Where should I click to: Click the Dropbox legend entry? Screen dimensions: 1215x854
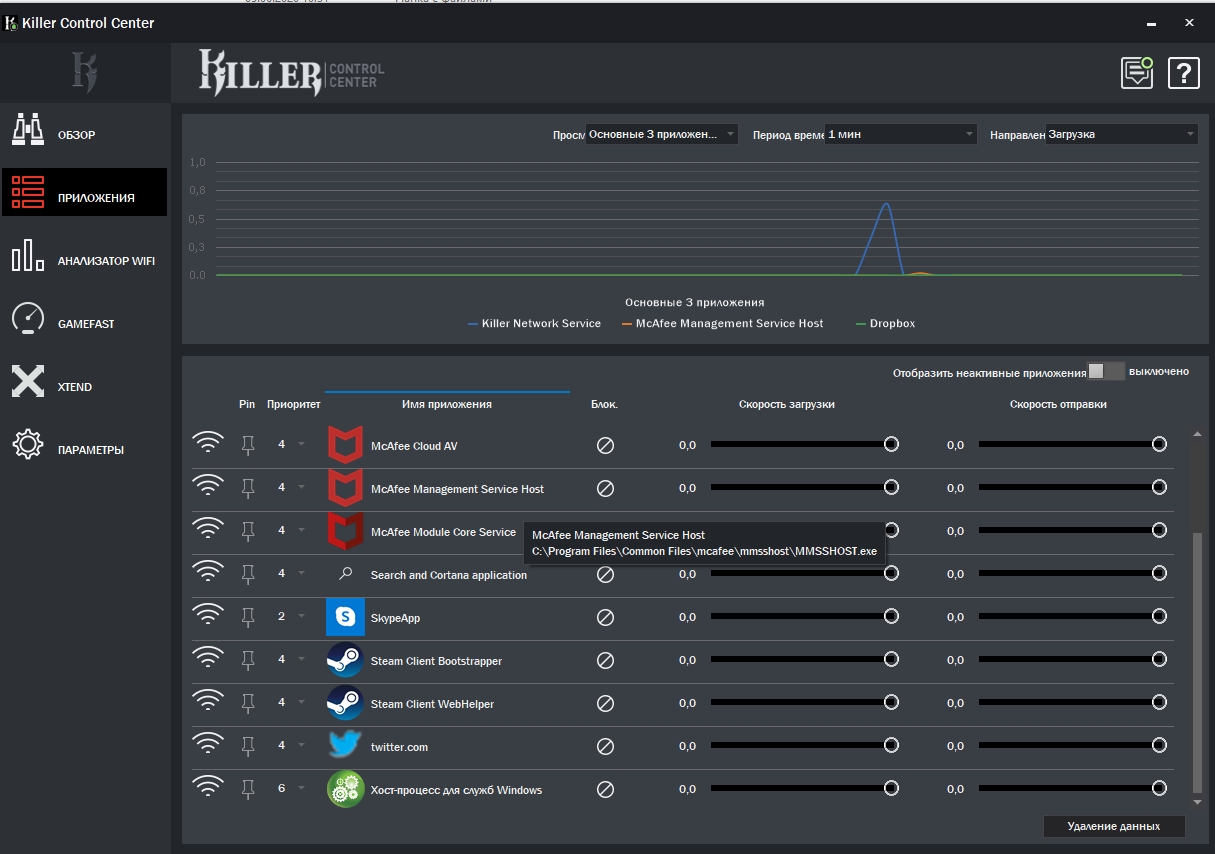point(886,324)
